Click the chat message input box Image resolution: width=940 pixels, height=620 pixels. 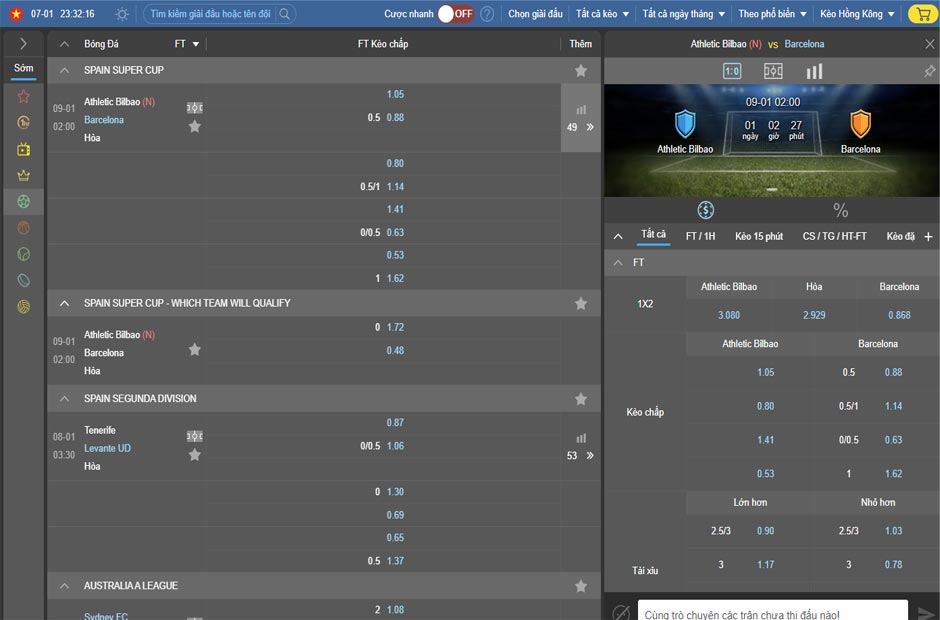(773, 612)
